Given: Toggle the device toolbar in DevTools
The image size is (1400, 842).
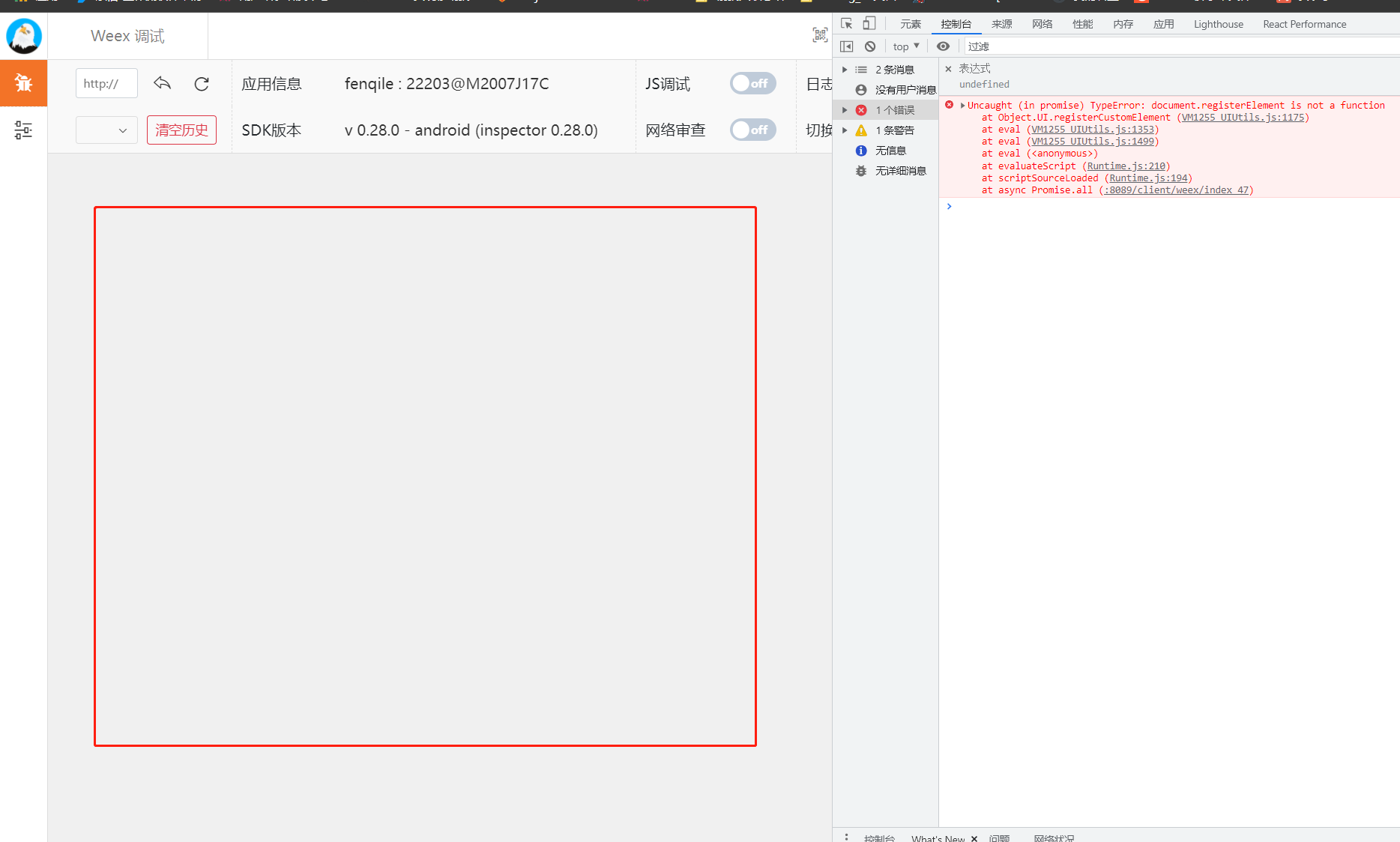Looking at the screenshot, I should (869, 23).
